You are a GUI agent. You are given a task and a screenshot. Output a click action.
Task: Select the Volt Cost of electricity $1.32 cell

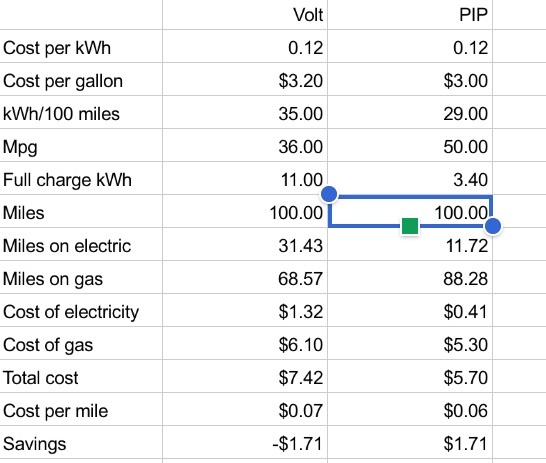click(245, 310)
